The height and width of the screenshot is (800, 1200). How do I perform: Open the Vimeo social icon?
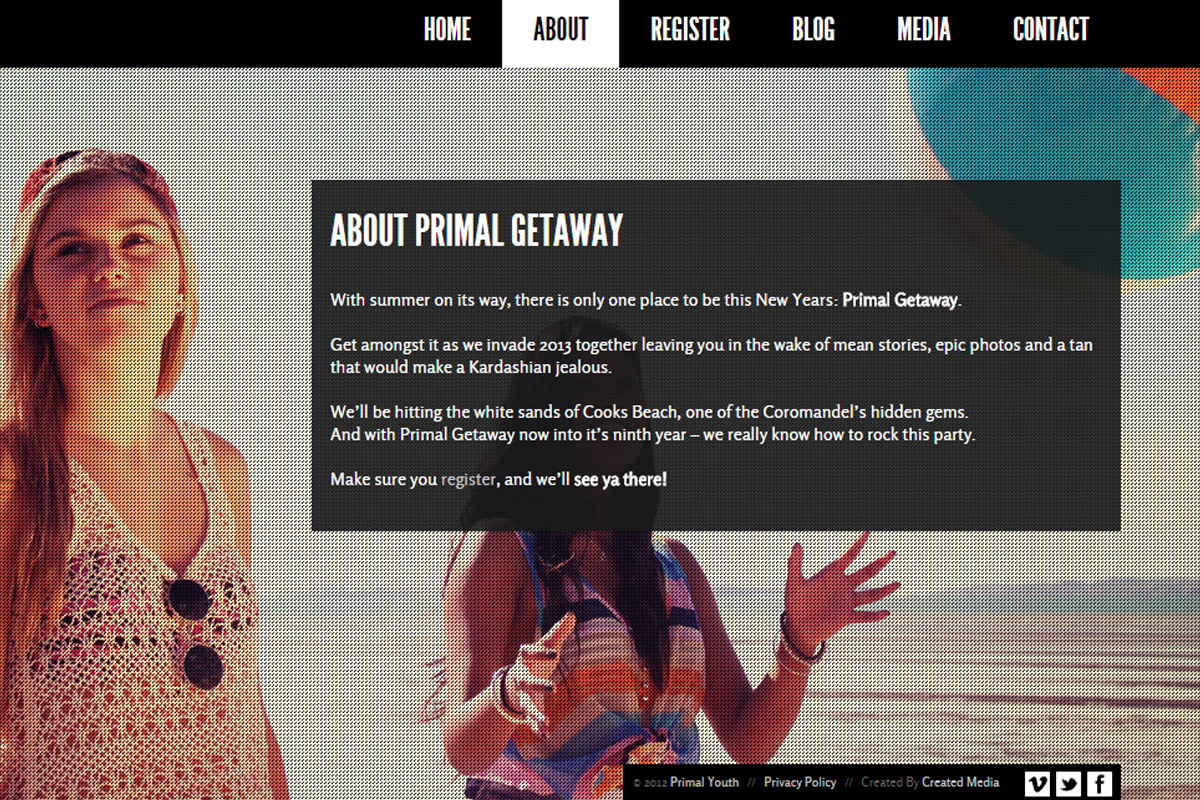tap(1038, 784)
